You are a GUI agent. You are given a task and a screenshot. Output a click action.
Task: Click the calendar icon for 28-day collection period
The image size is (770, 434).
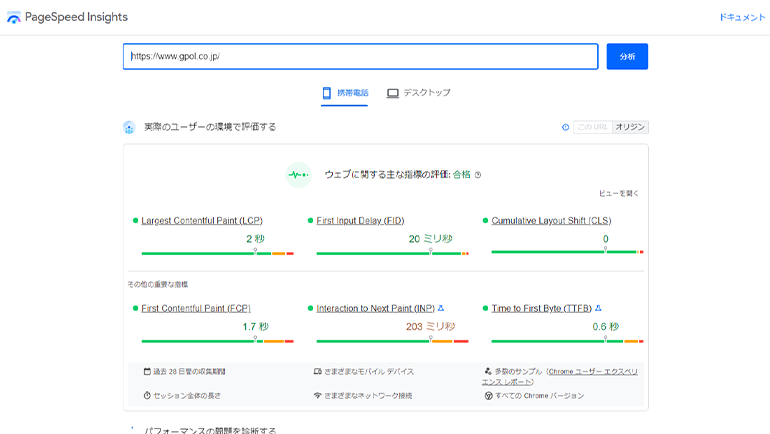[x=147, y=371]
